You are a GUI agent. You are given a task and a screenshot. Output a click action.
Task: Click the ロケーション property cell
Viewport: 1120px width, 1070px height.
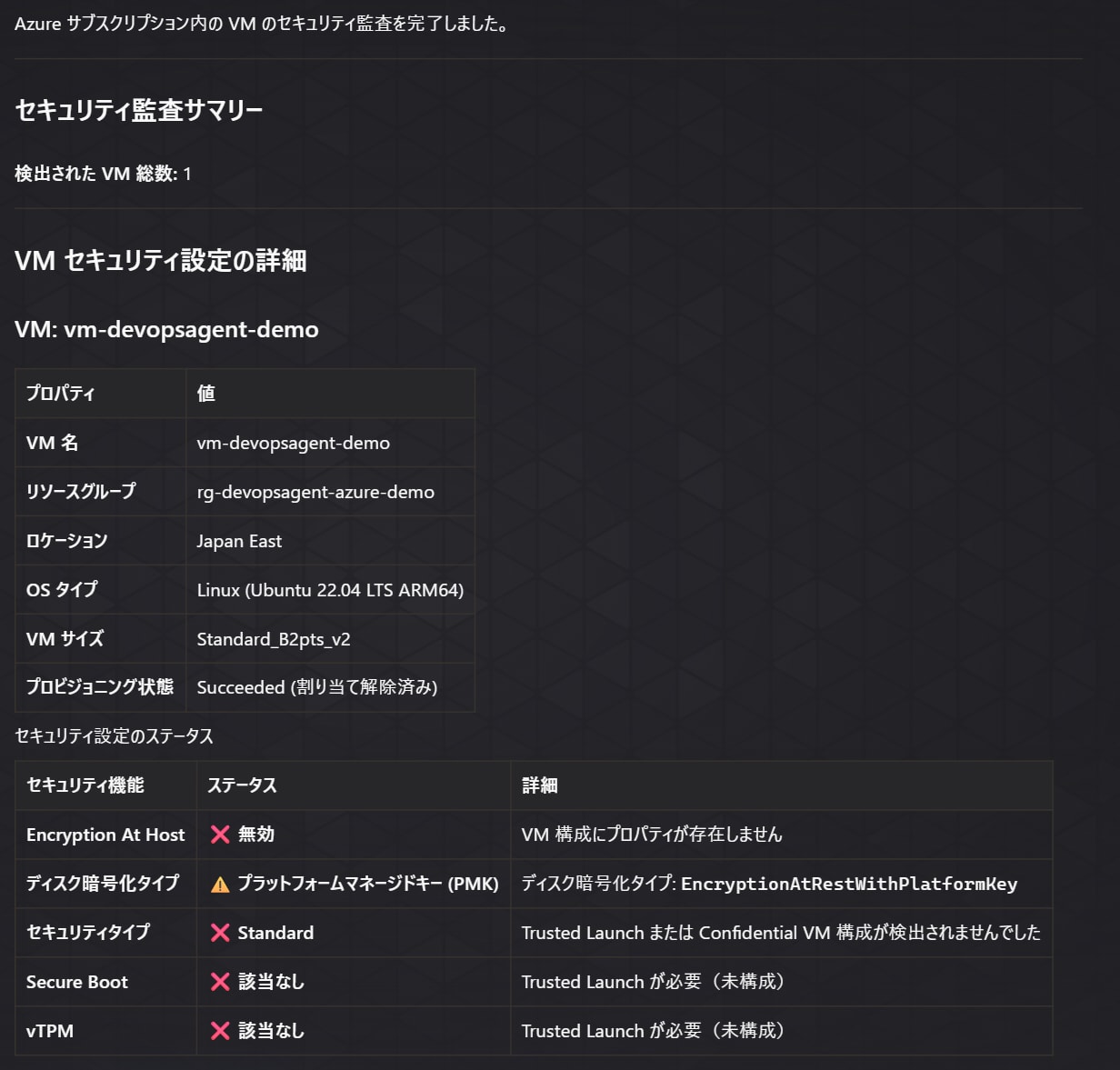pos(101,541)
